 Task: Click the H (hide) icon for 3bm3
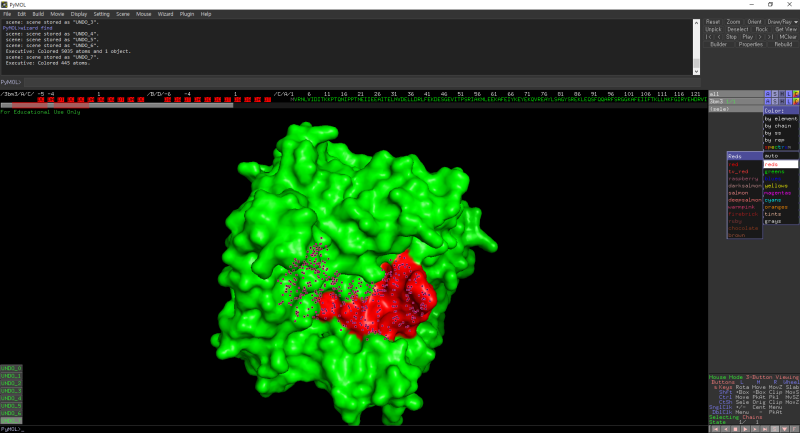(782, 101)
